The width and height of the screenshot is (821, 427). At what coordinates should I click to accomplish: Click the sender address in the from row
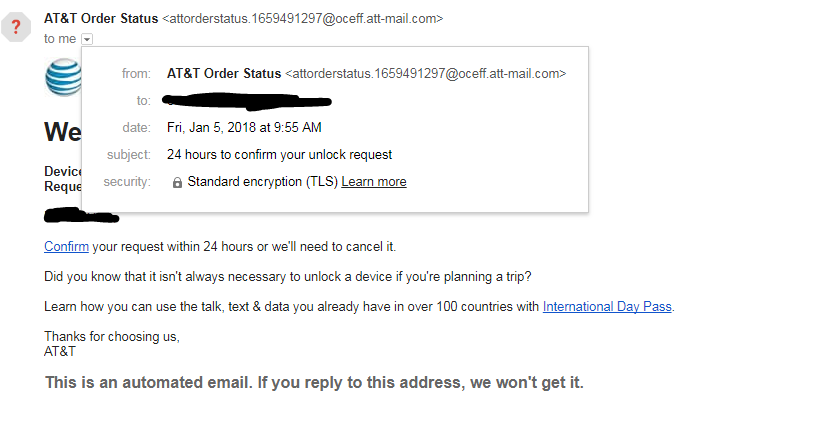click(426, 73)
